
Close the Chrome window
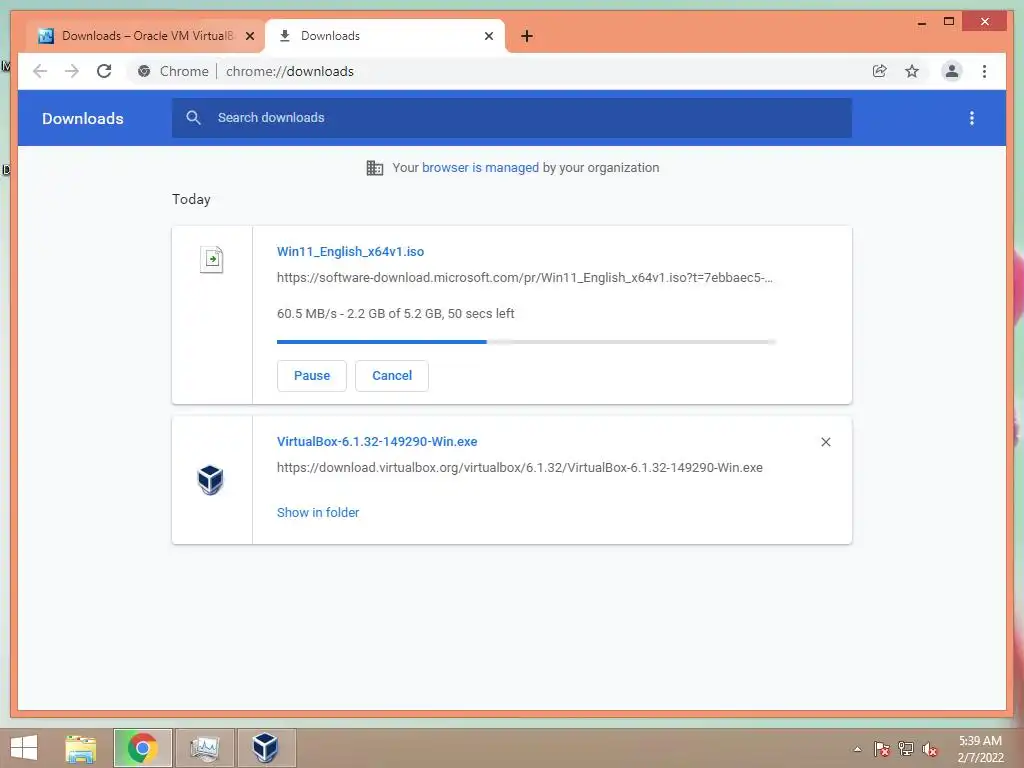tap(985, 22)
